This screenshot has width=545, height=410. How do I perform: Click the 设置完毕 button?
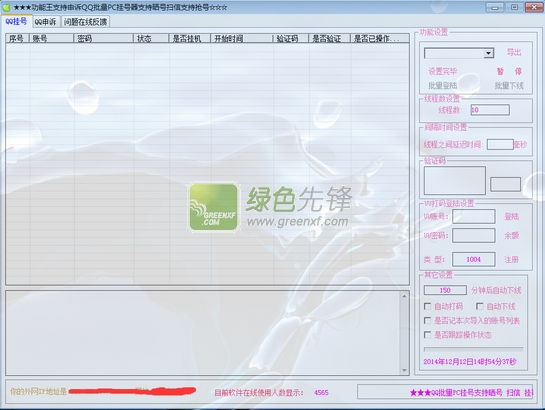[442, 71]
